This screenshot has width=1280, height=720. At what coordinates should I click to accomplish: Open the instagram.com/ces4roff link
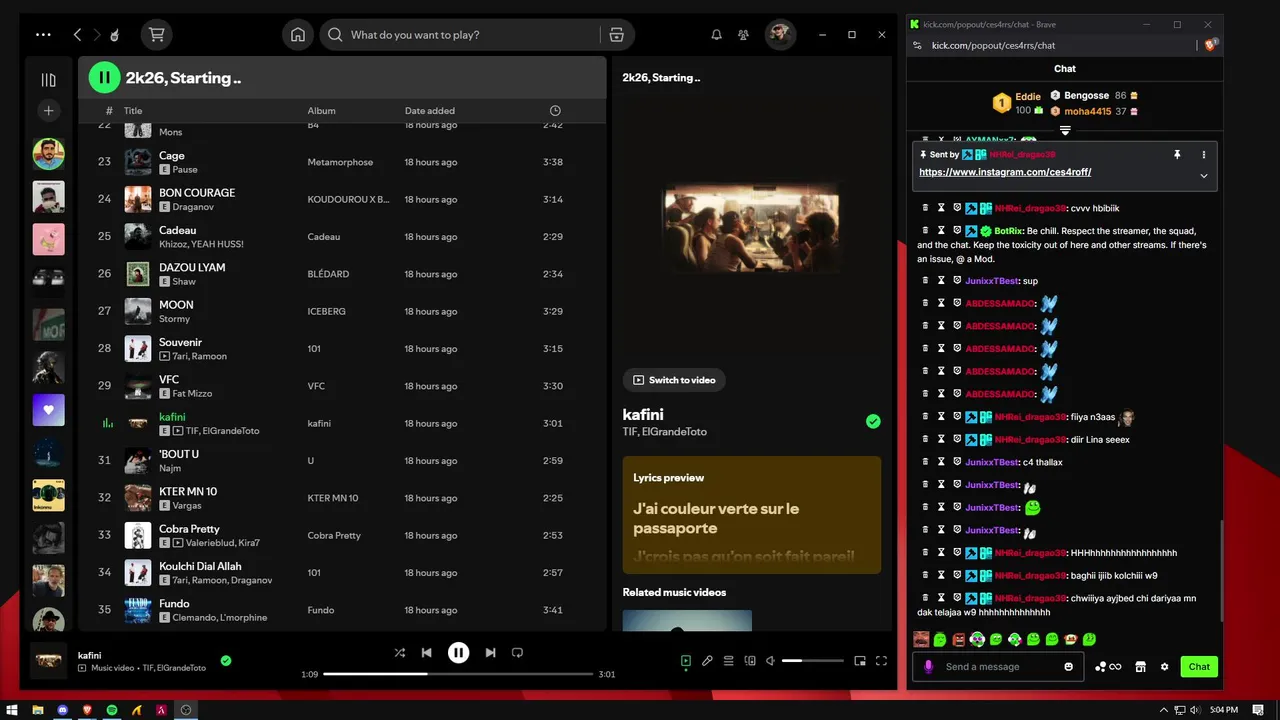coord(1005,172)
